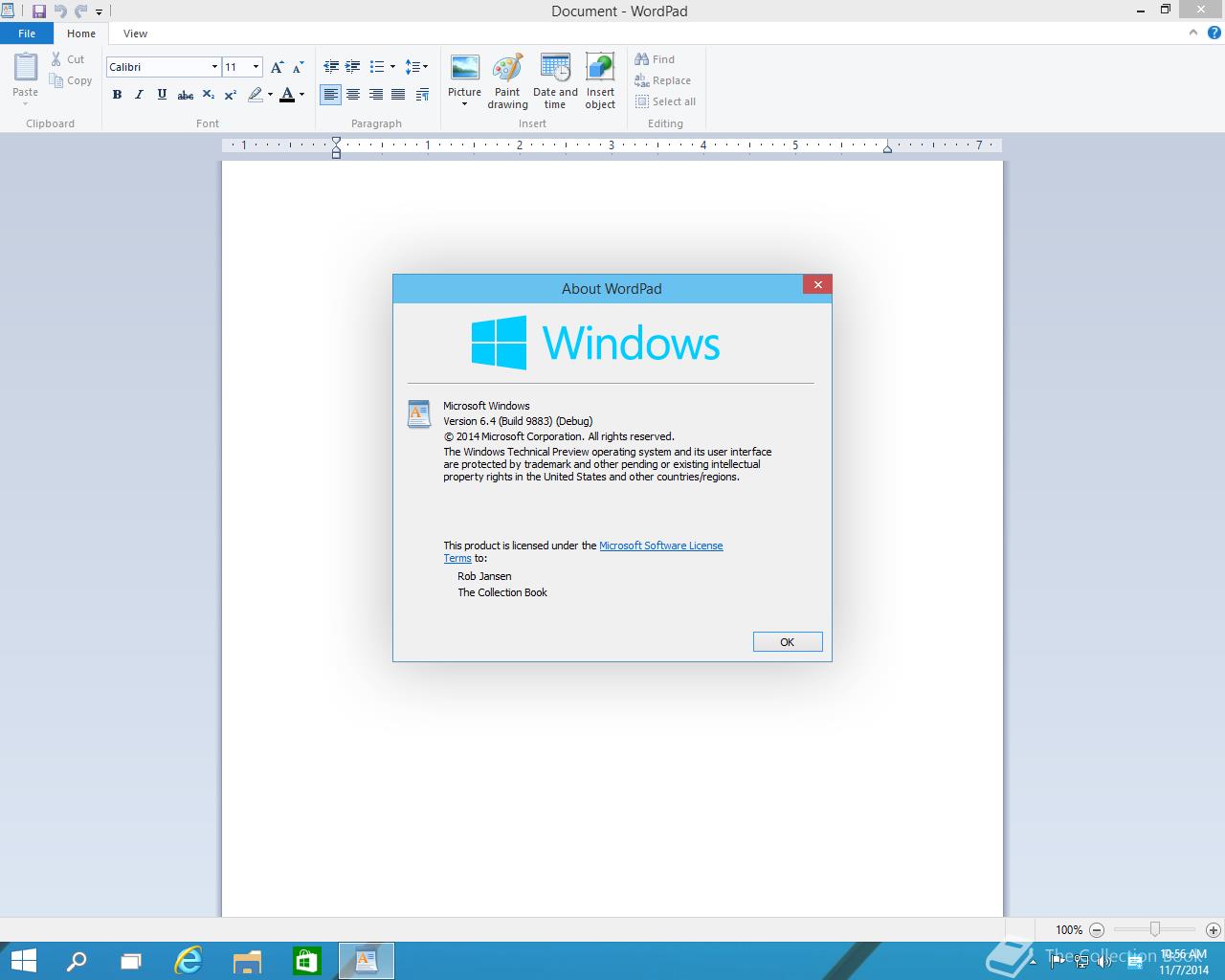
Task: Click the right indent ruler marker
Action: [x=888, y=148]
